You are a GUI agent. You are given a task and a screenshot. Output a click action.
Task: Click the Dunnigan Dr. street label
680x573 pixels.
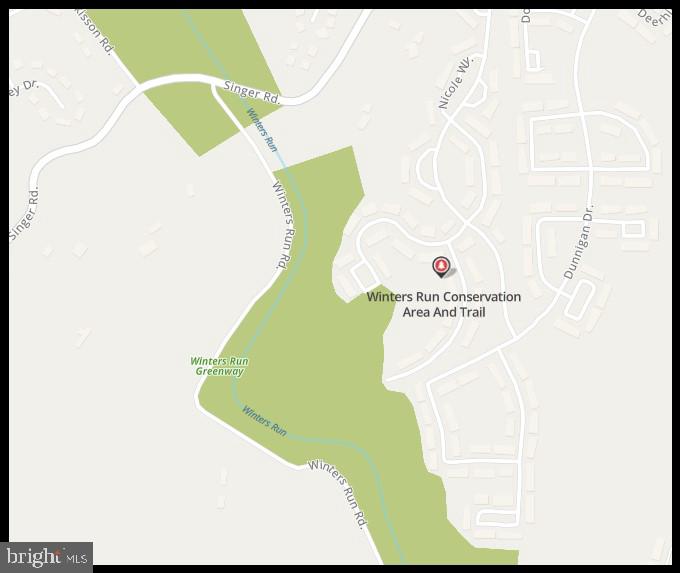point(578,240)
